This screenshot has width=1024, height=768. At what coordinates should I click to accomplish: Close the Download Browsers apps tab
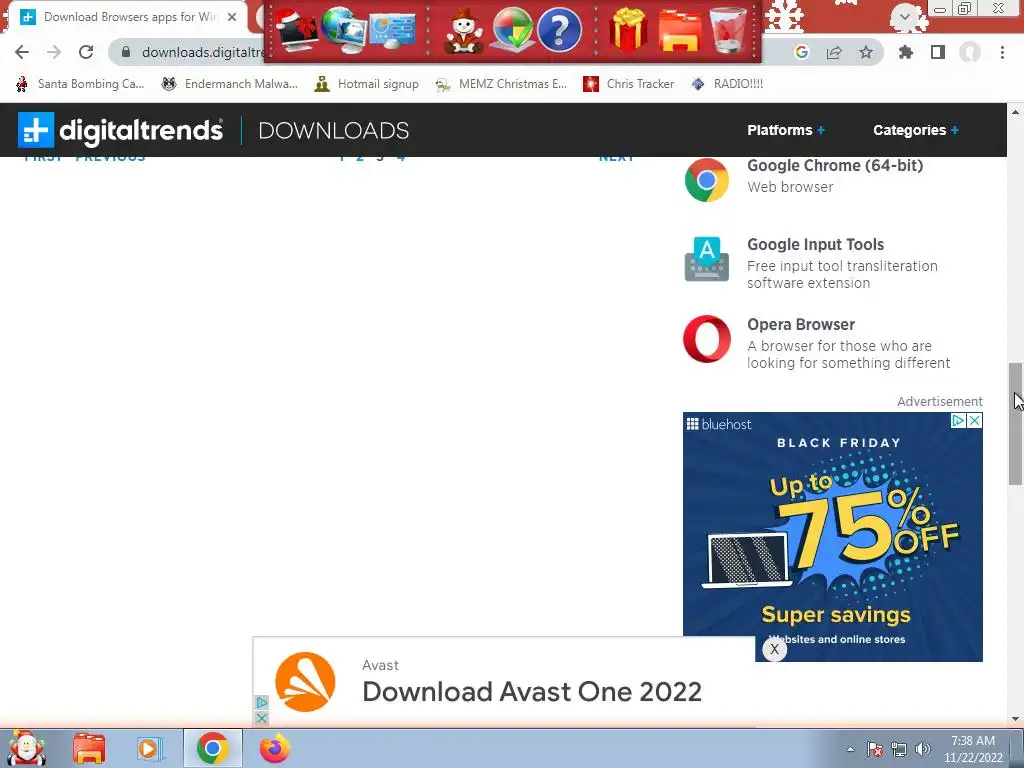[x=232, y=17]
